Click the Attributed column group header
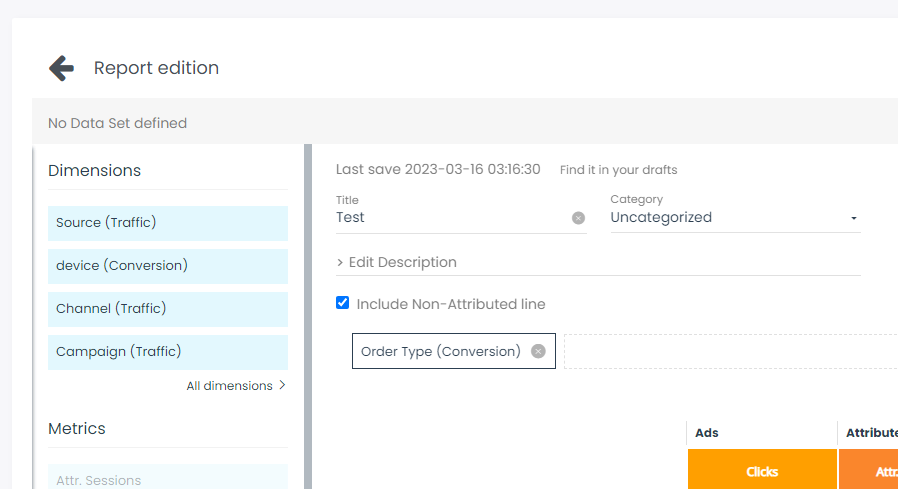Screen dimensions: 898x489 tap(868, 433)
